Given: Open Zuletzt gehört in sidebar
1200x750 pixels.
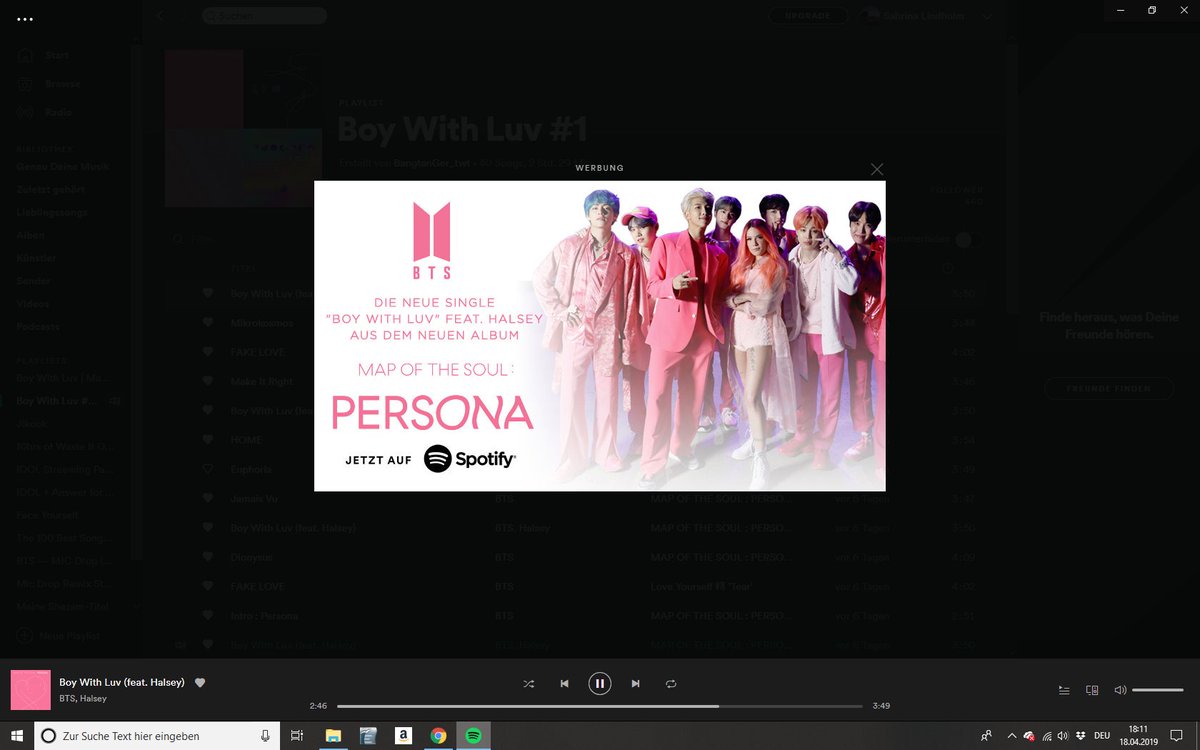Looking at the screenshot, I should pos(51,189).
